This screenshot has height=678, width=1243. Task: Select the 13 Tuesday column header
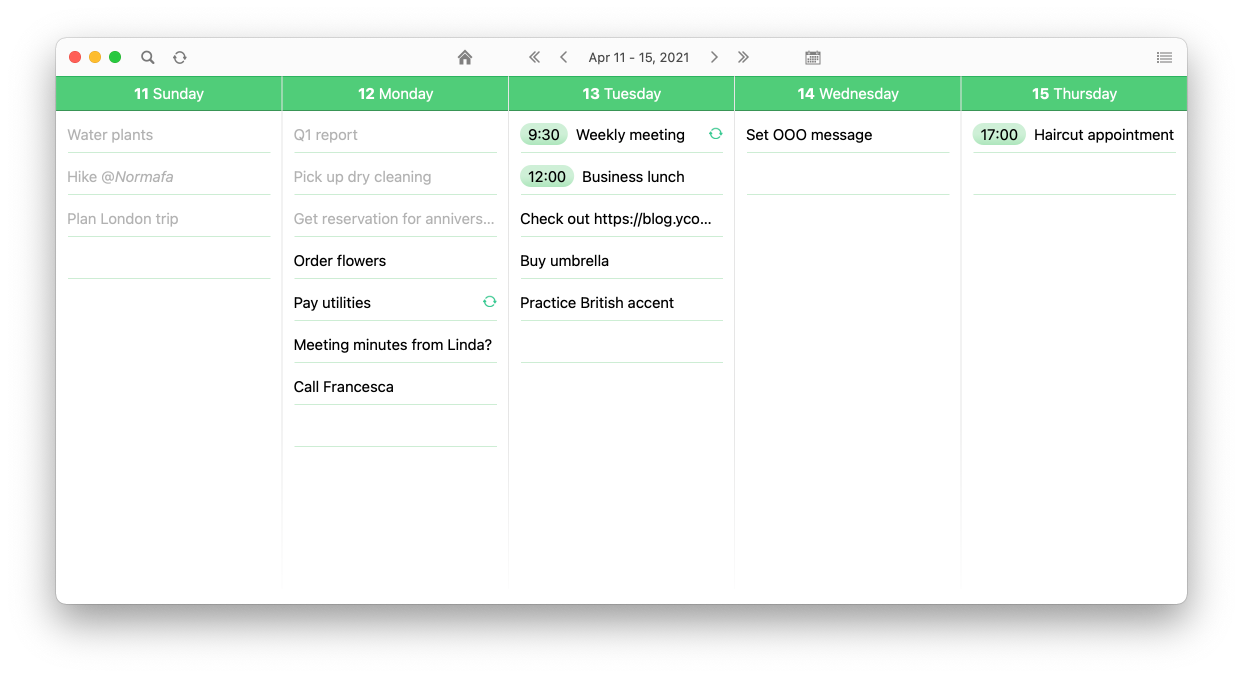point(621,94)
